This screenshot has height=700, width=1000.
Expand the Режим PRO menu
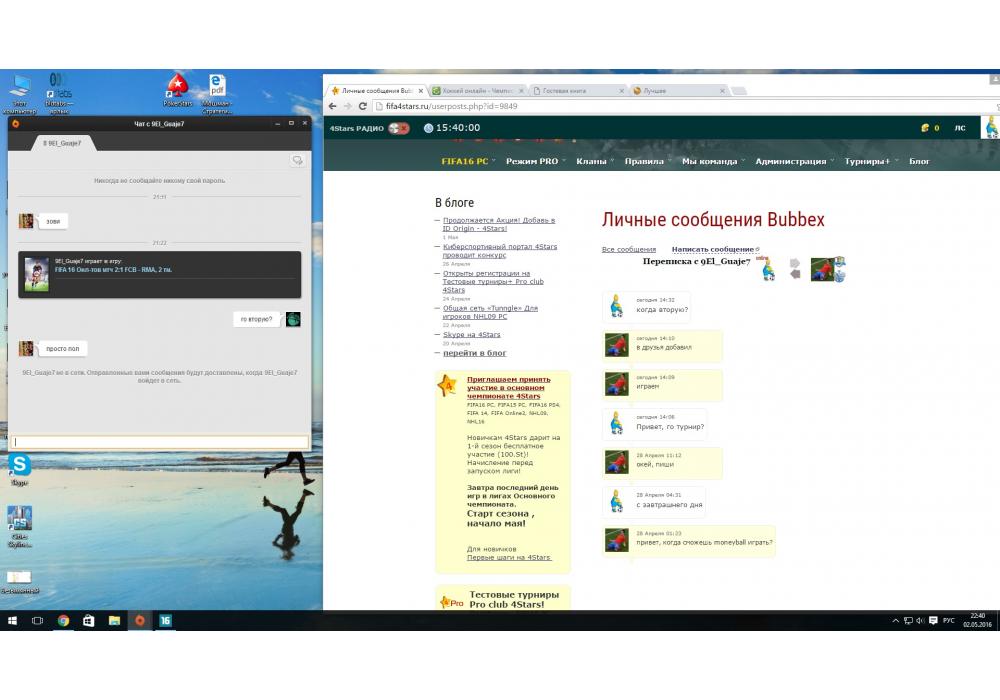click(533, 161)
